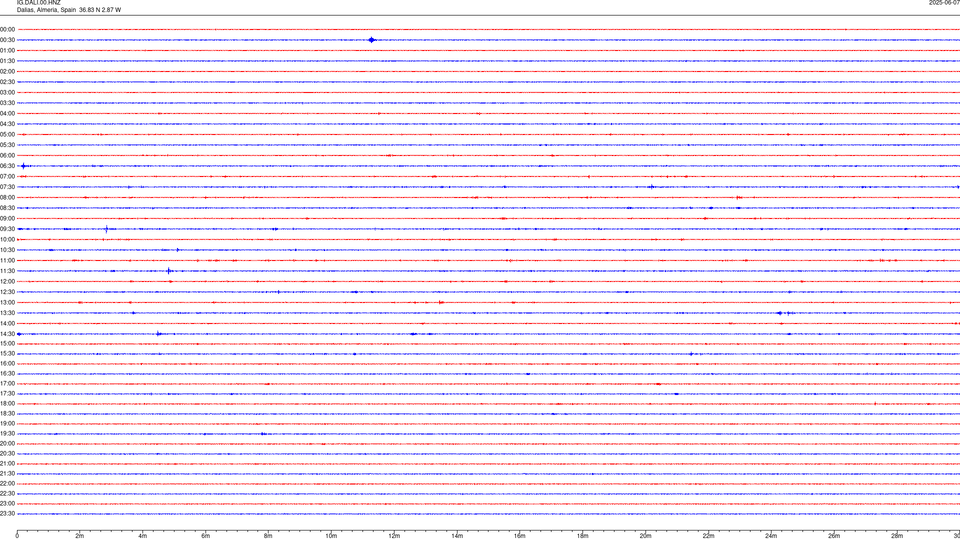This screenshot has height=540, width=960.
Task: Select the 04:00 row time label
Action: pos(7,113)
